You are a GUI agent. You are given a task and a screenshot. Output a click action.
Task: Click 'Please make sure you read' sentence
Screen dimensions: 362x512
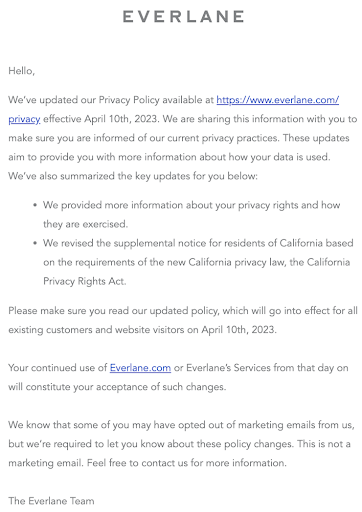(183, 311)
